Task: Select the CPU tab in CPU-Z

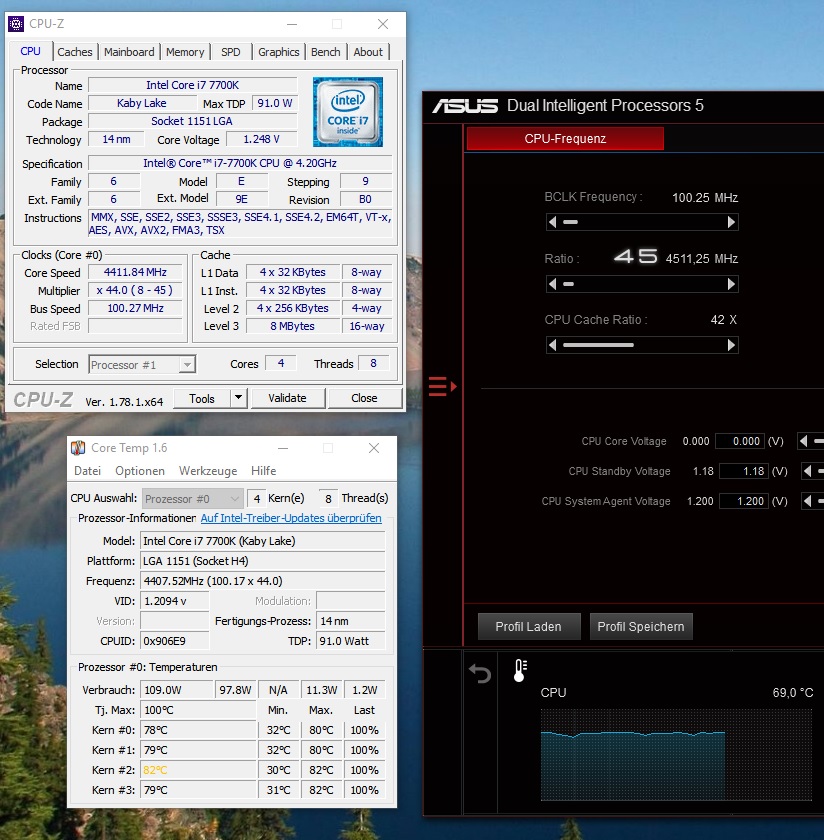Action: (31, 51)
